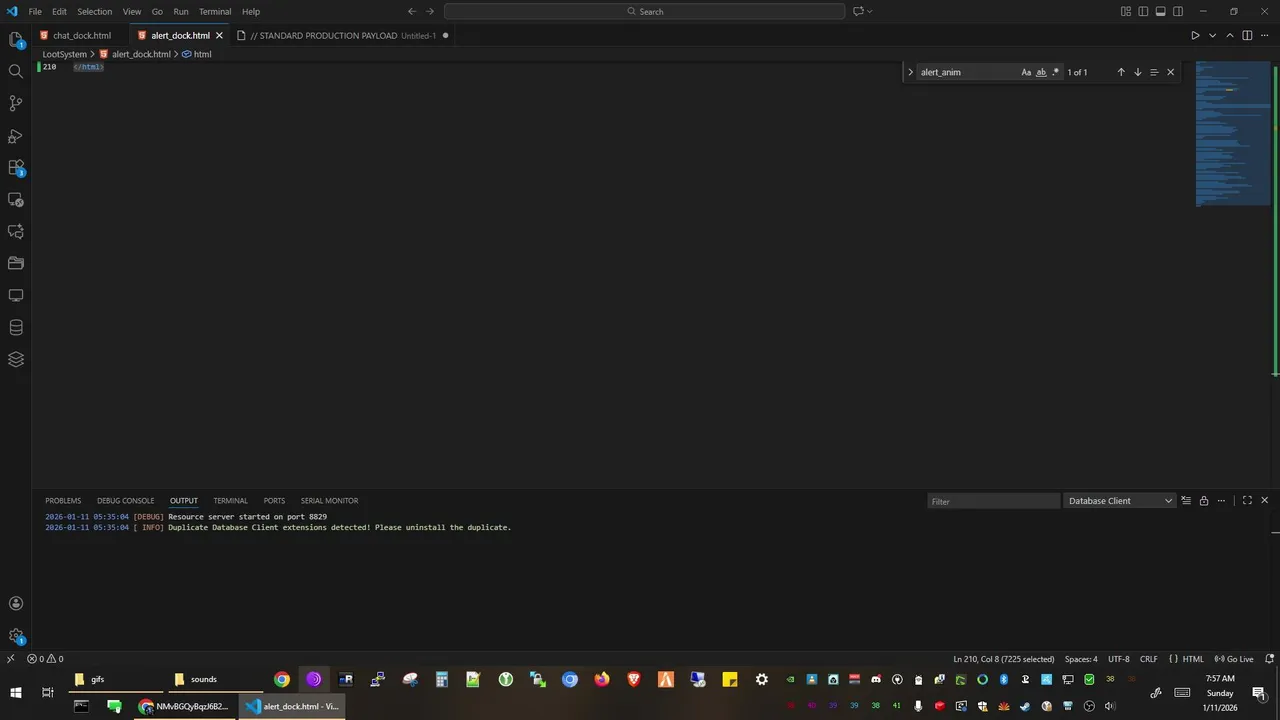Toggle bottom Panel visibility
1280x720 pixels.
click(x=1161, y=12)
